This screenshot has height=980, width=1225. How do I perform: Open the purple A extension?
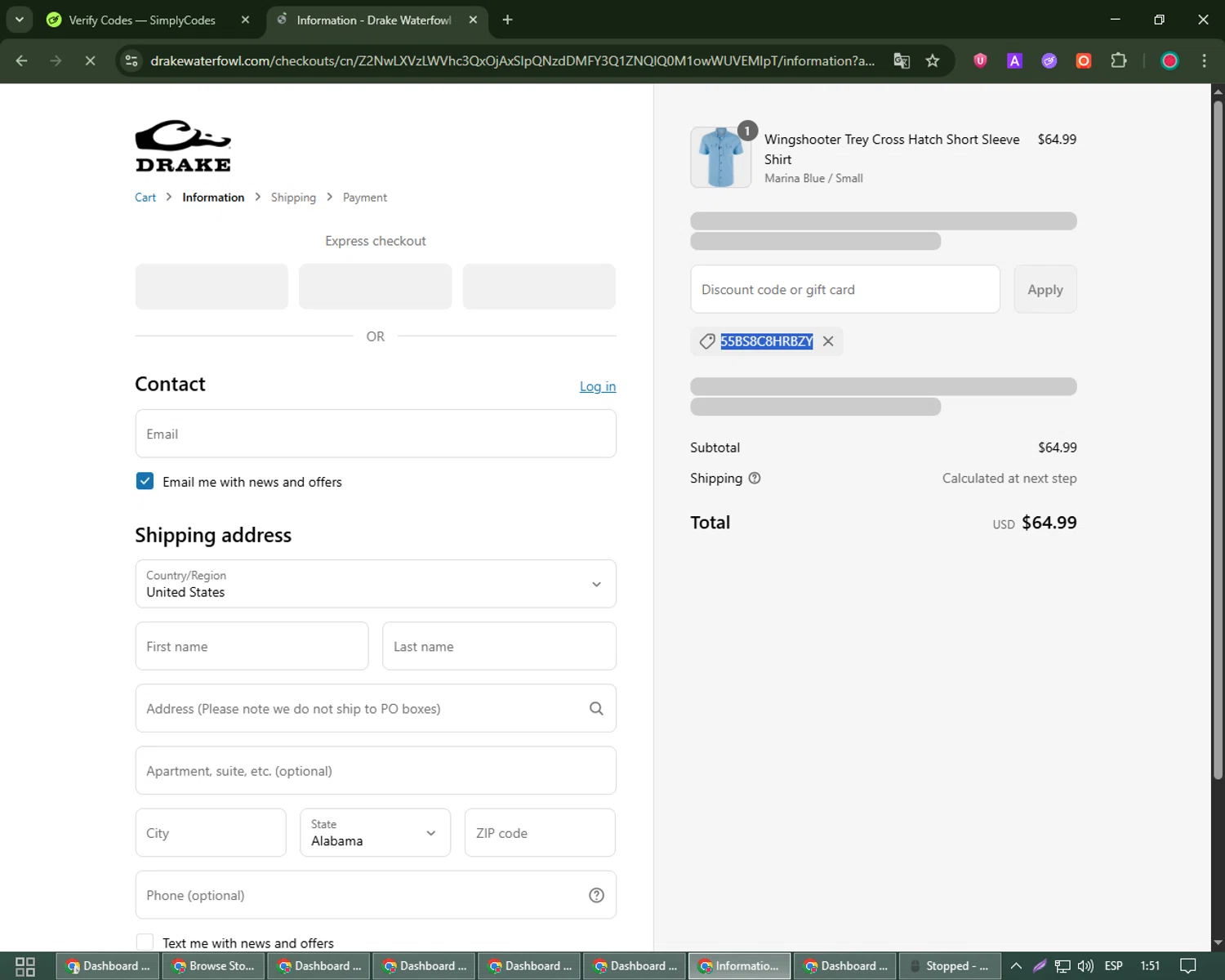point(1015,60)
